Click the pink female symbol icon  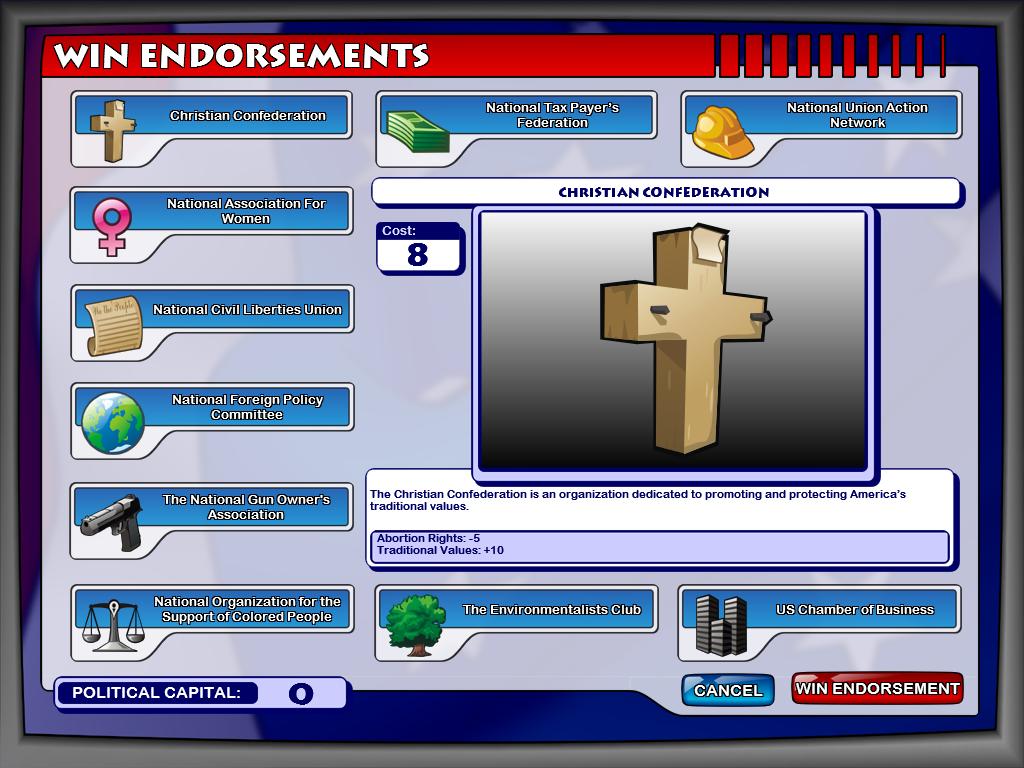[x=112, y=227]
